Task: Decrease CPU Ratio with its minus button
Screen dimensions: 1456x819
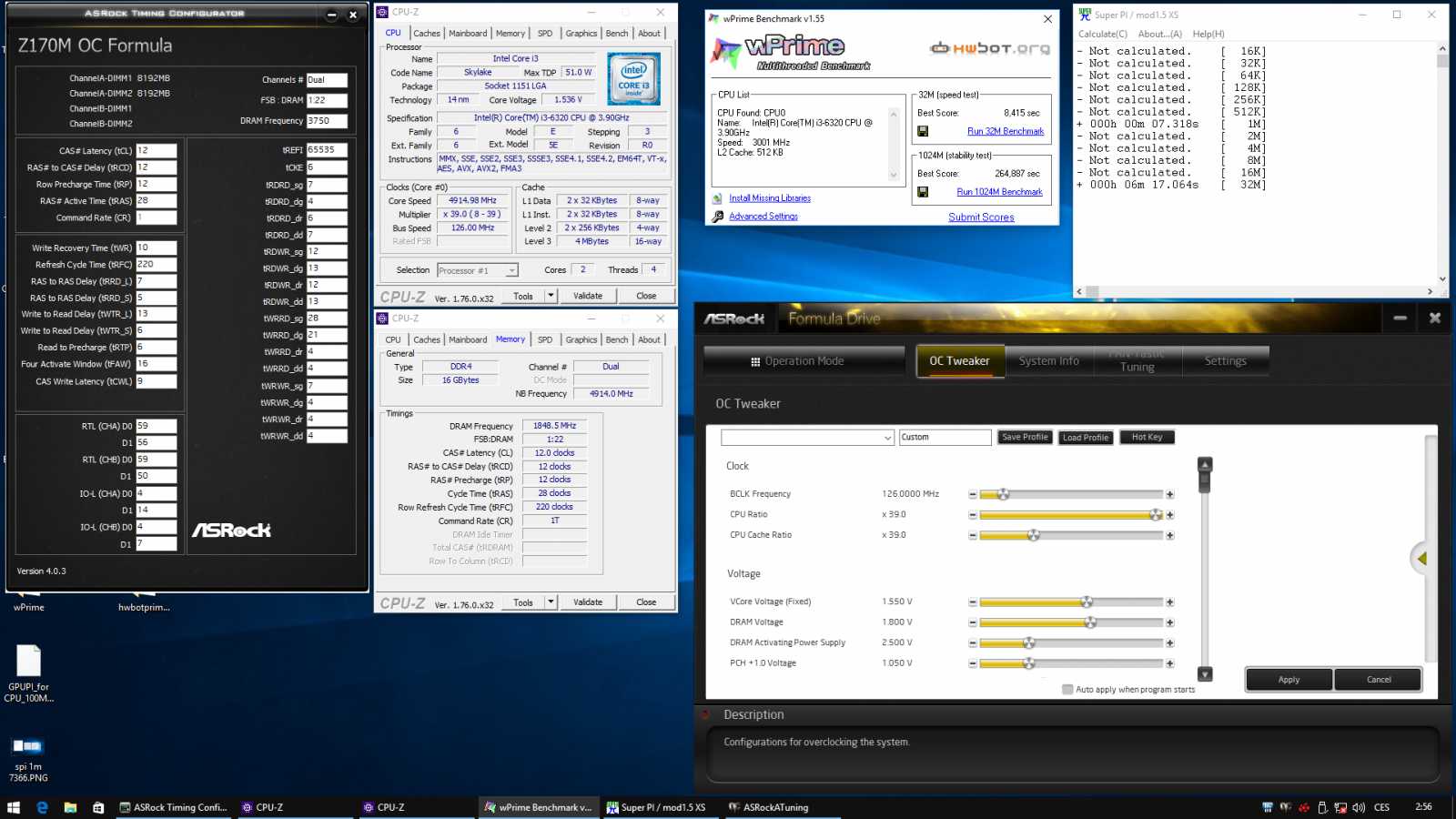Action: click(x=973, y=515)
